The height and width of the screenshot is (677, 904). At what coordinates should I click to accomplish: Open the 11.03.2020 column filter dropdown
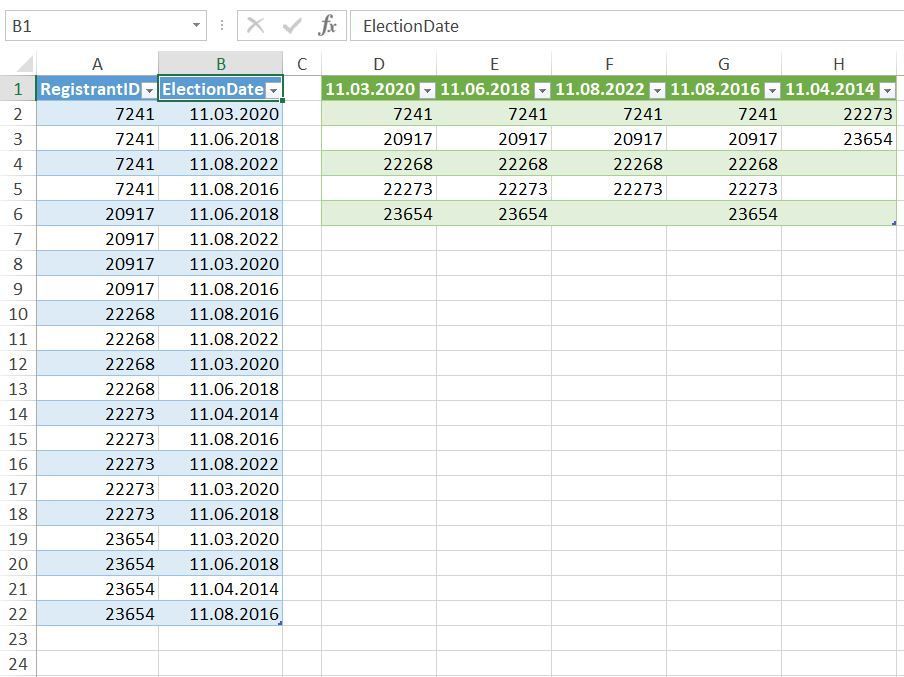tap(427, 91)
